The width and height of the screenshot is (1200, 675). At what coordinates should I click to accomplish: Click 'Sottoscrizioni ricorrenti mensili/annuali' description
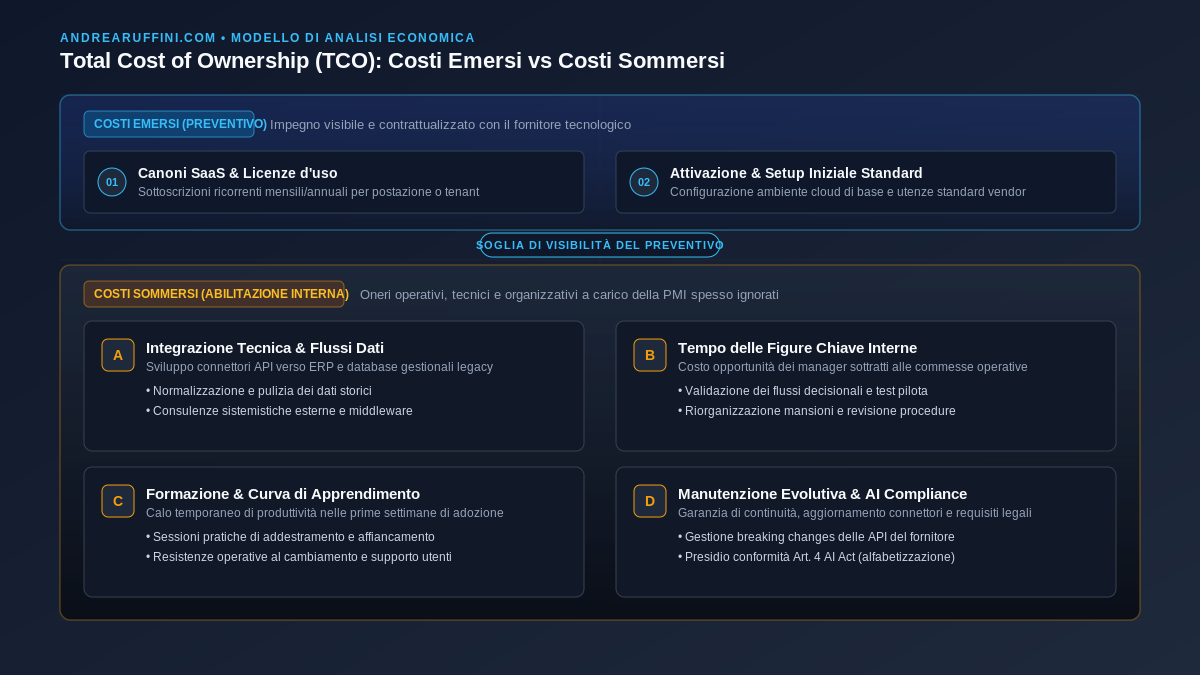click(308, 192)
